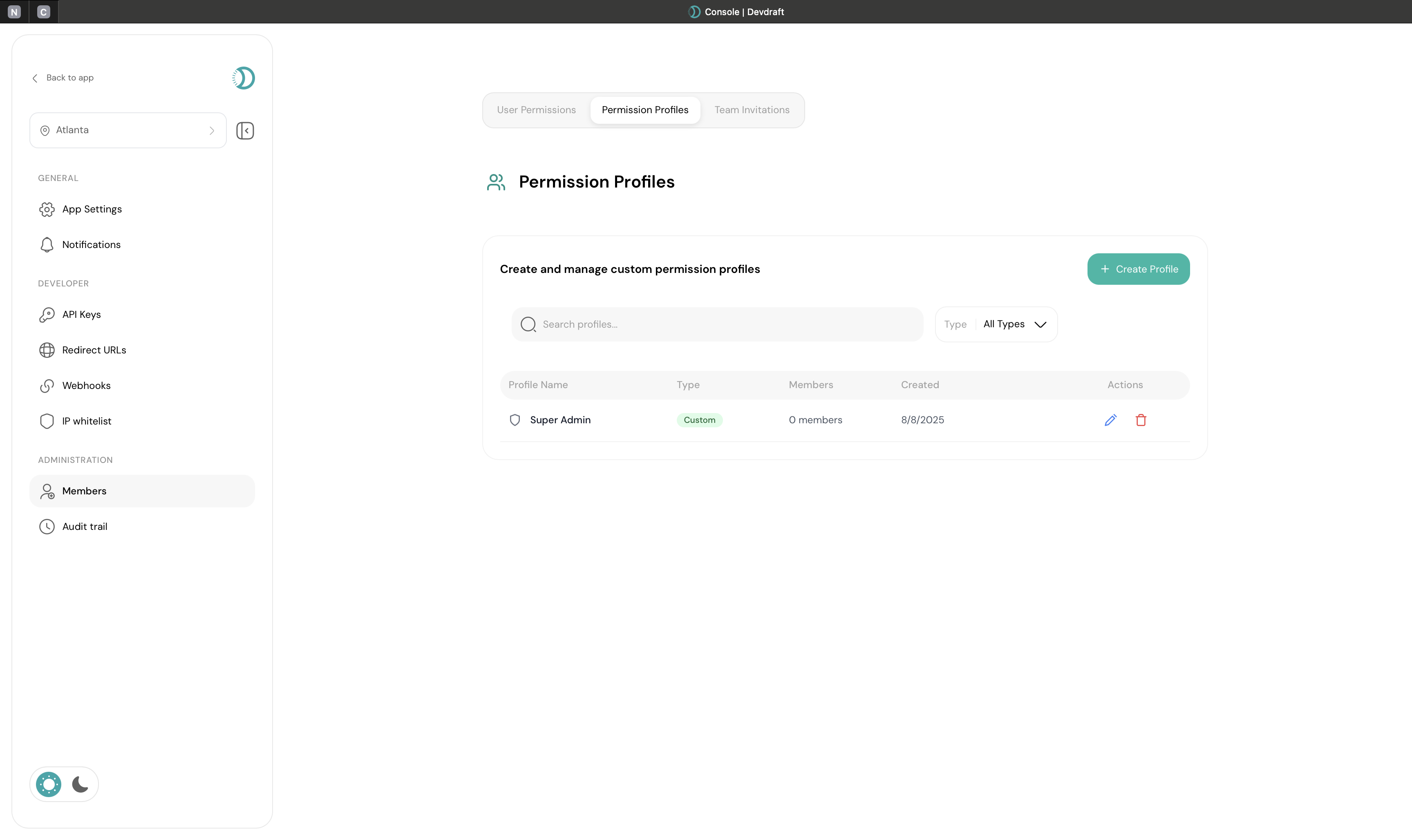Collapse the sidebar panel
Viewport: 1412px width, 840px height.
[244, 130]
